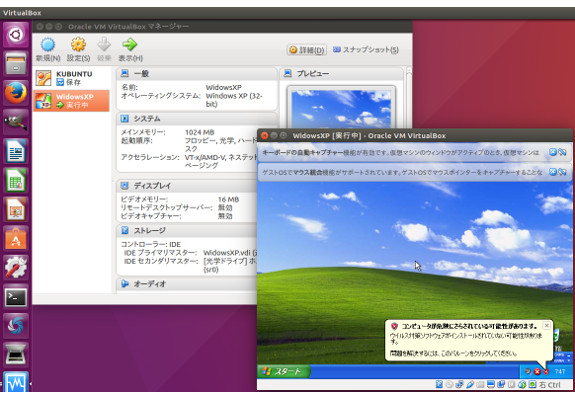Image resolution: width=575 pixels, height=400 pixels.
Task: Click the display monitor status bar icon
Action: tap(491, 384)
